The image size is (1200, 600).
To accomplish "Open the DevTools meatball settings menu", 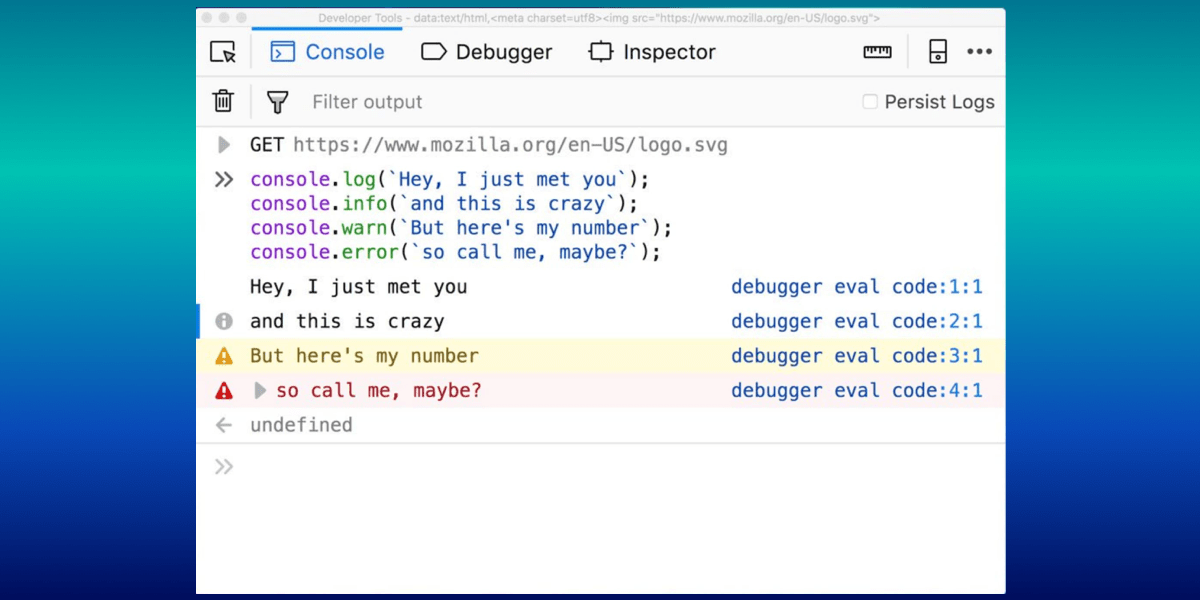I will pyautogui.click(x=980, y=51).
